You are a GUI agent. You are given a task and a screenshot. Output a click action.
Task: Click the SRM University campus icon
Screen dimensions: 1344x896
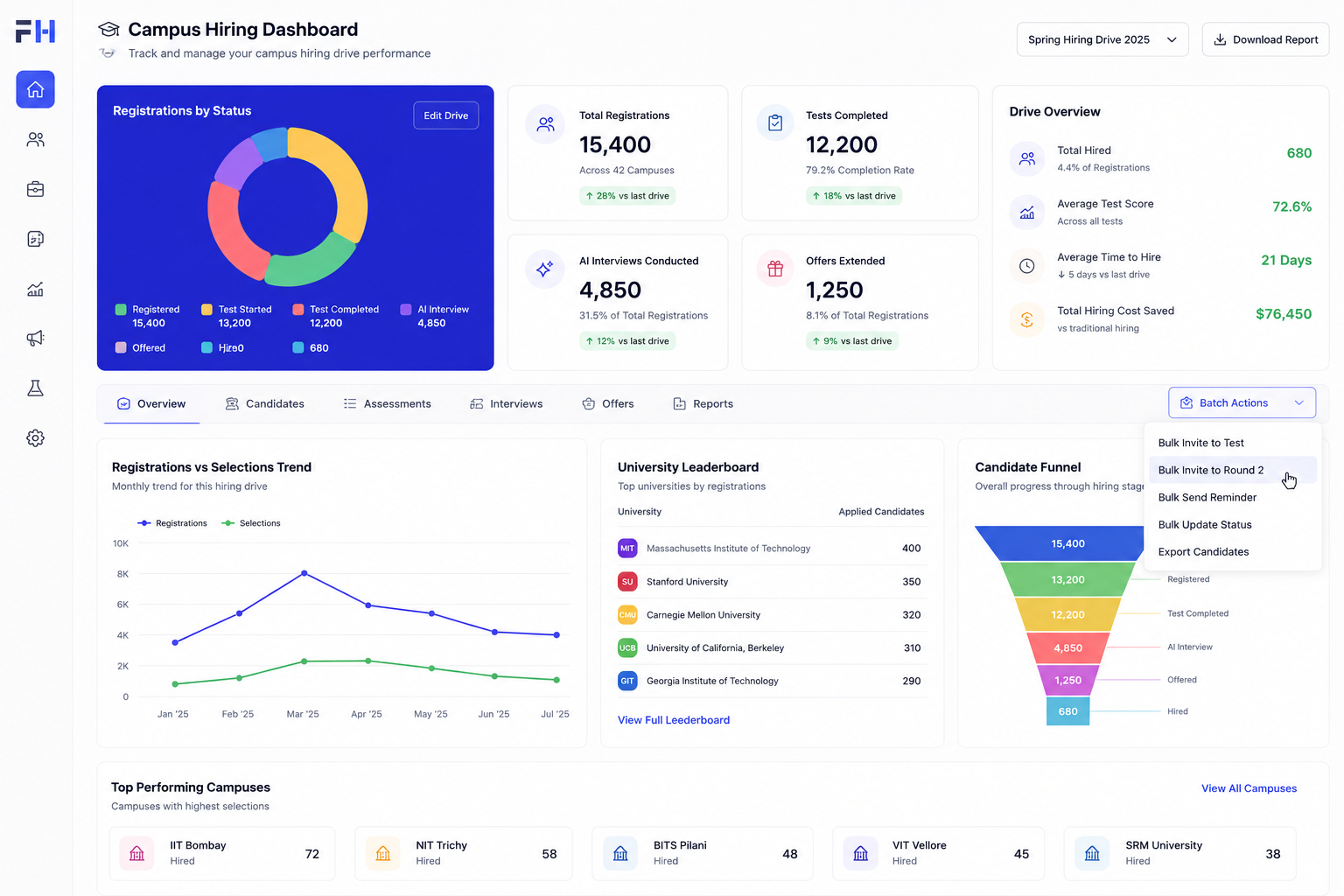click(1092, 853)
